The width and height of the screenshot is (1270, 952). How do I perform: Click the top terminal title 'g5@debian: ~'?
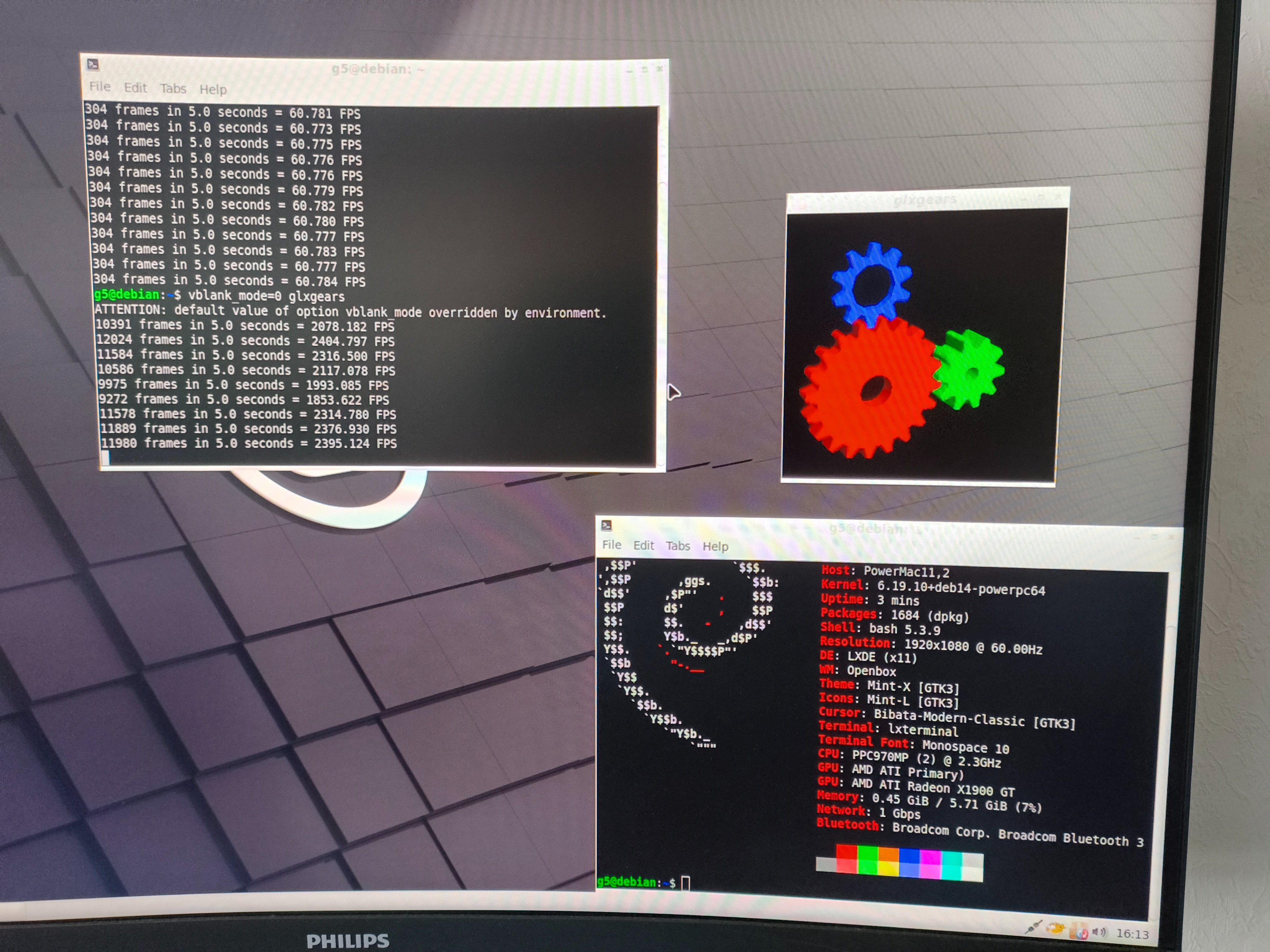[378, 69]
